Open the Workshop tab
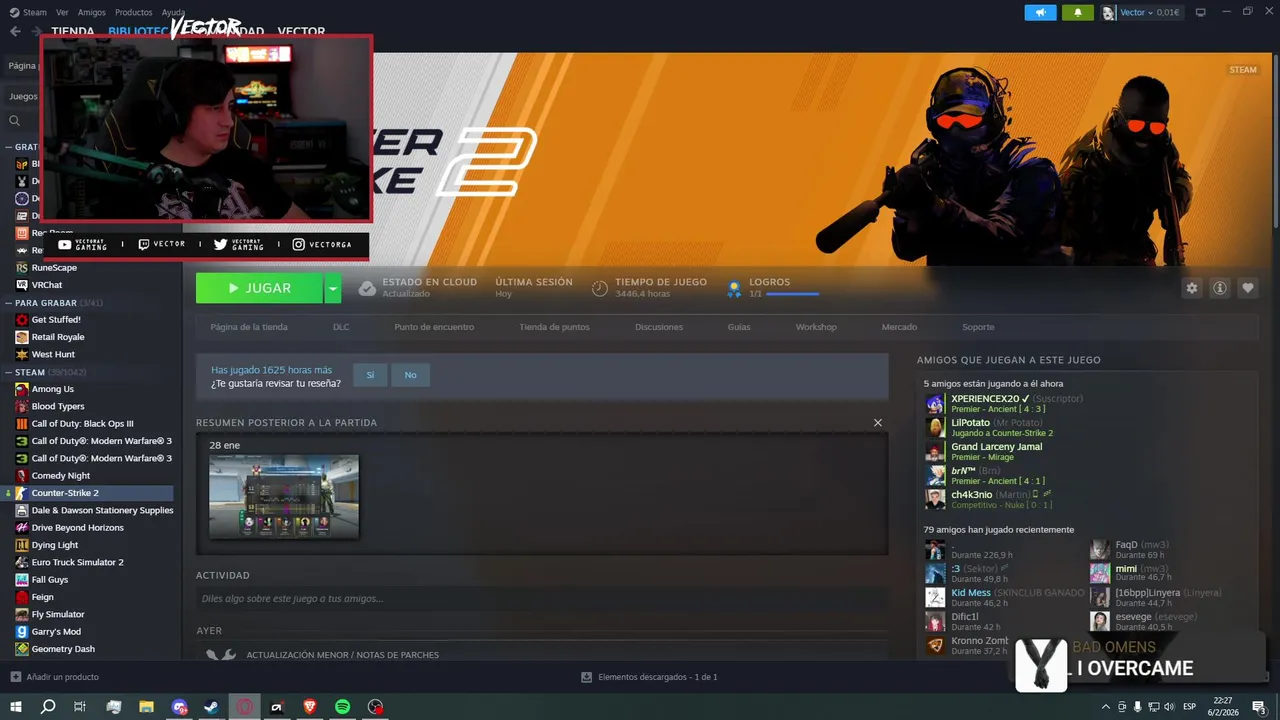 click(816, 327)
